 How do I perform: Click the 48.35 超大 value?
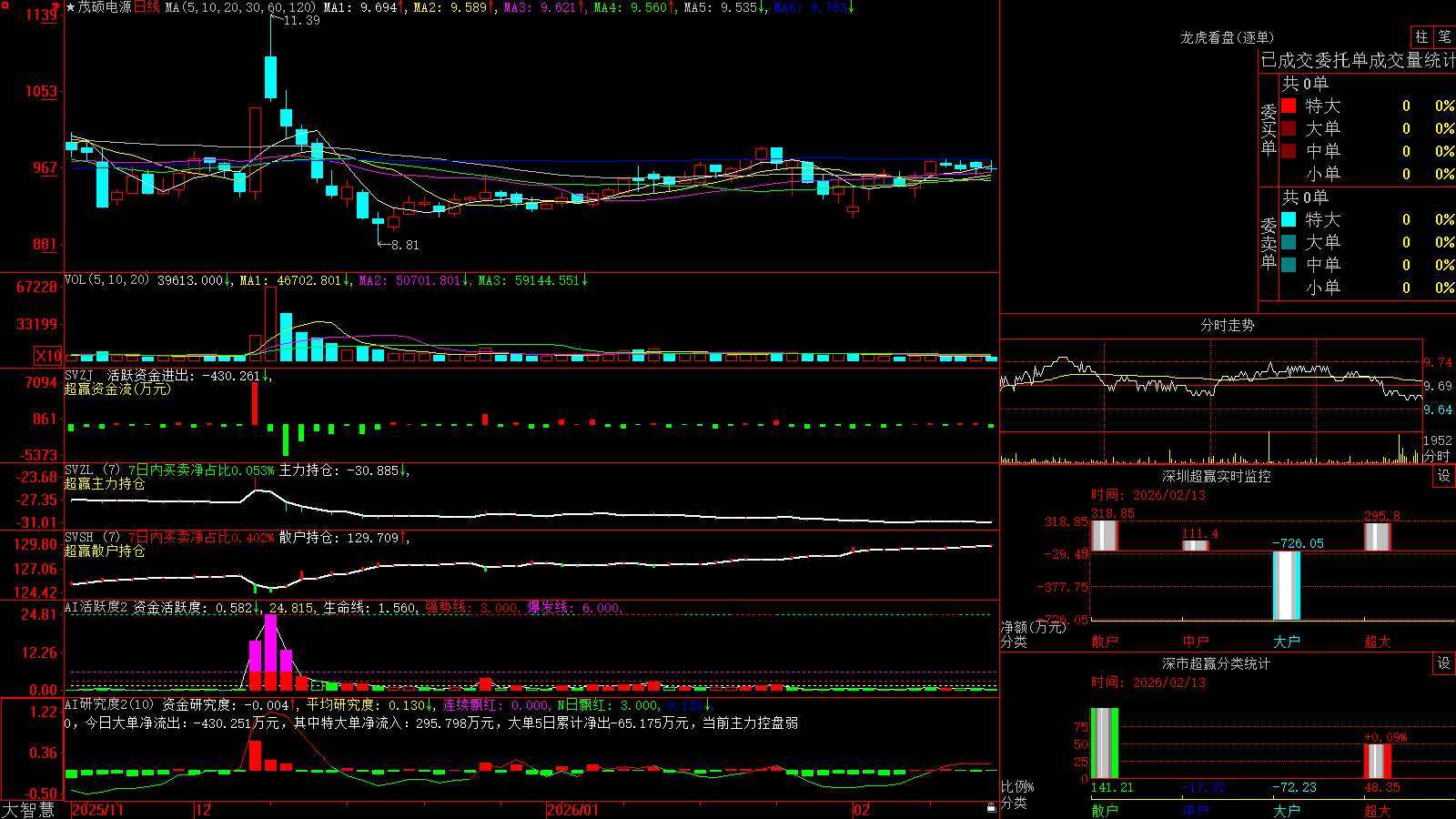pos(1382,787)
